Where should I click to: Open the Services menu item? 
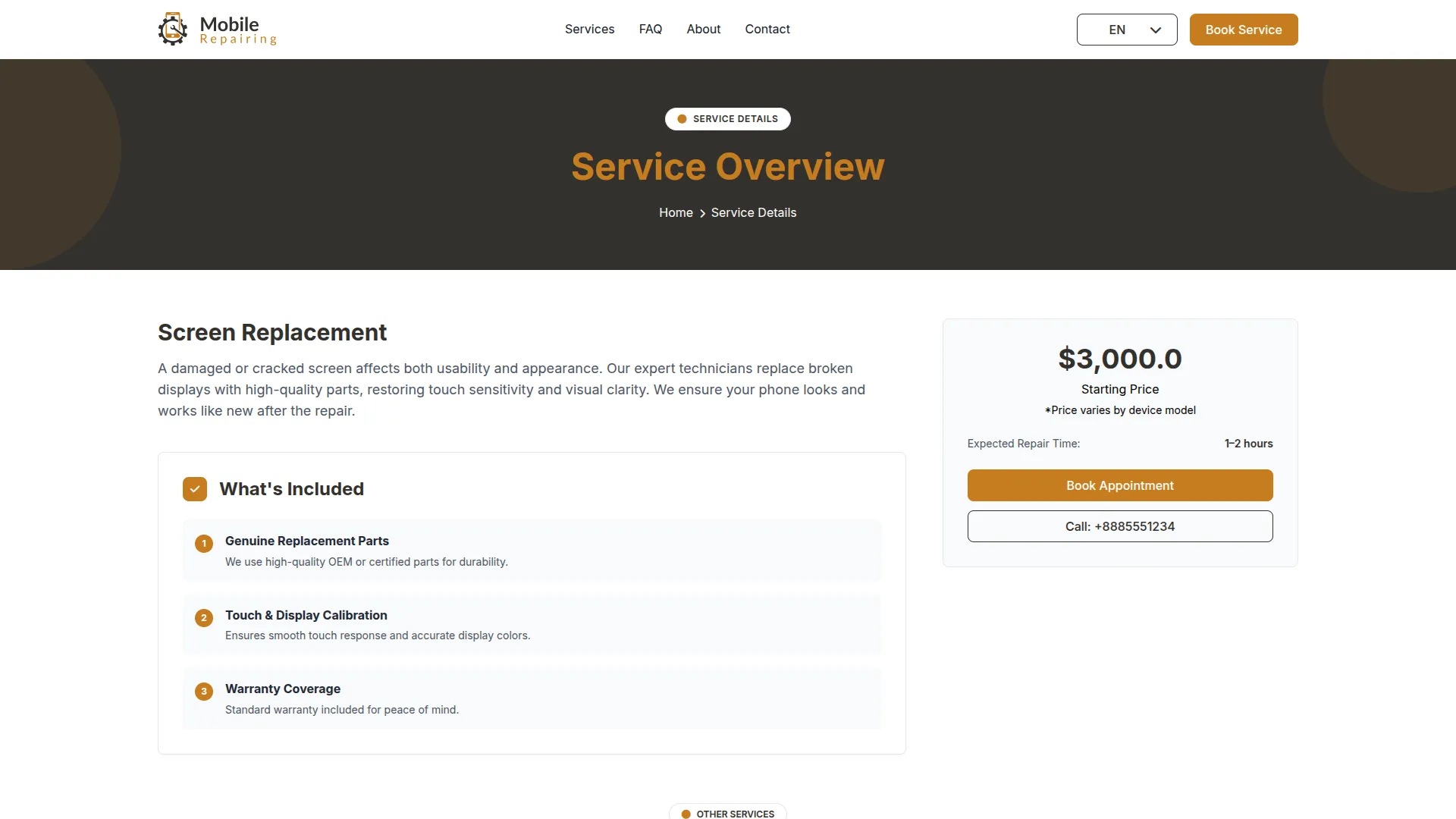(x=589, y=29)
